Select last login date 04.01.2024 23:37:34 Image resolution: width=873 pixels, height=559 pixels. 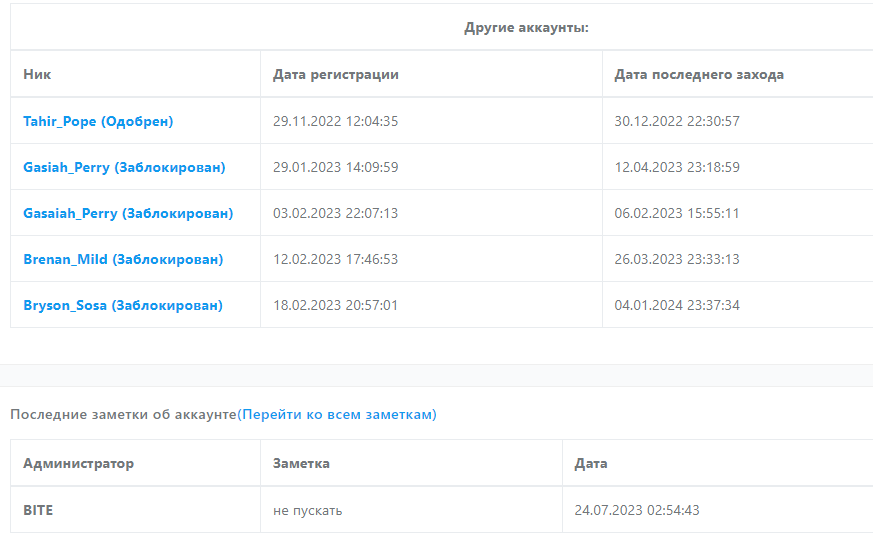(x=677, y=305)
